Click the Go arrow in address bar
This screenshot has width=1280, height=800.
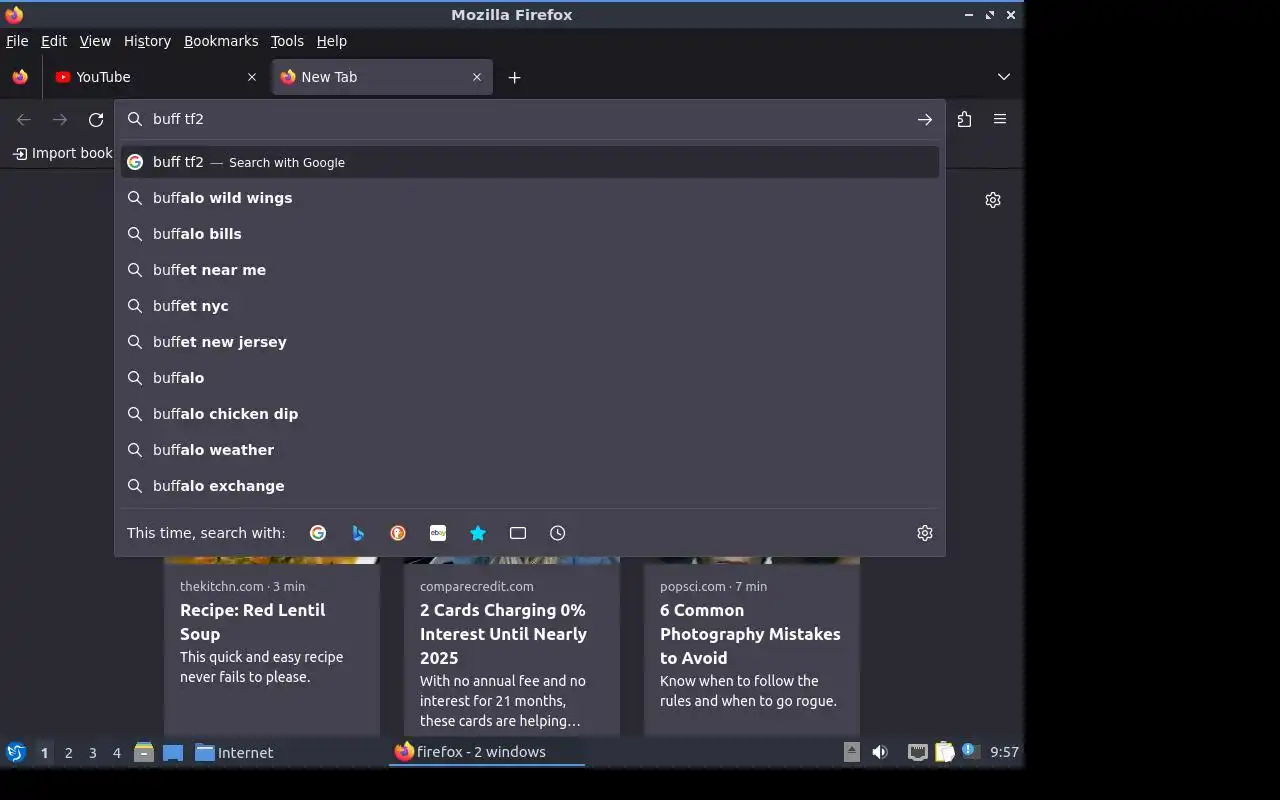tap(925, 119)
